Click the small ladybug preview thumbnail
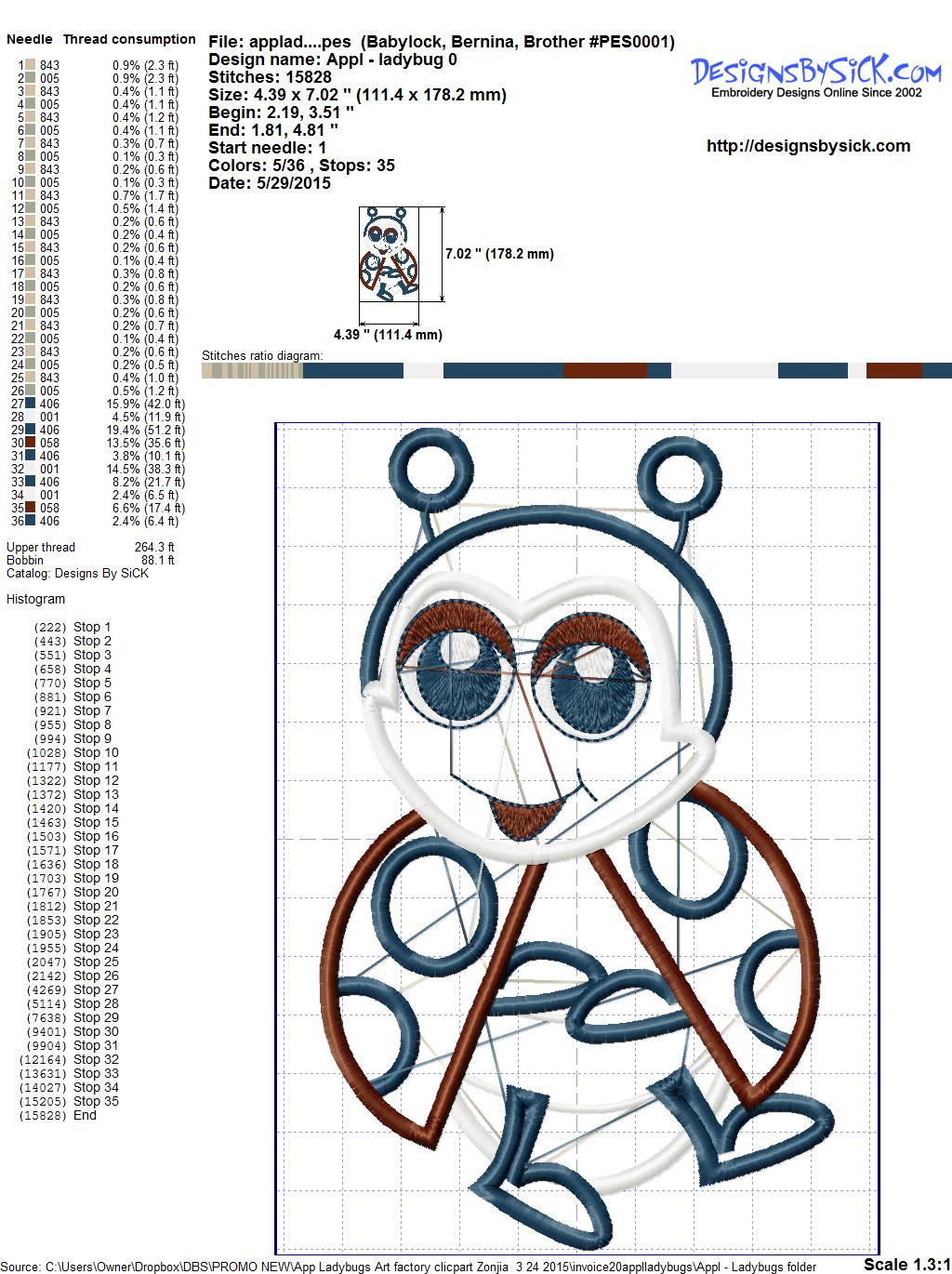Screen dimensions: 952x1274 pyautogui.click(x=389, y=254)
